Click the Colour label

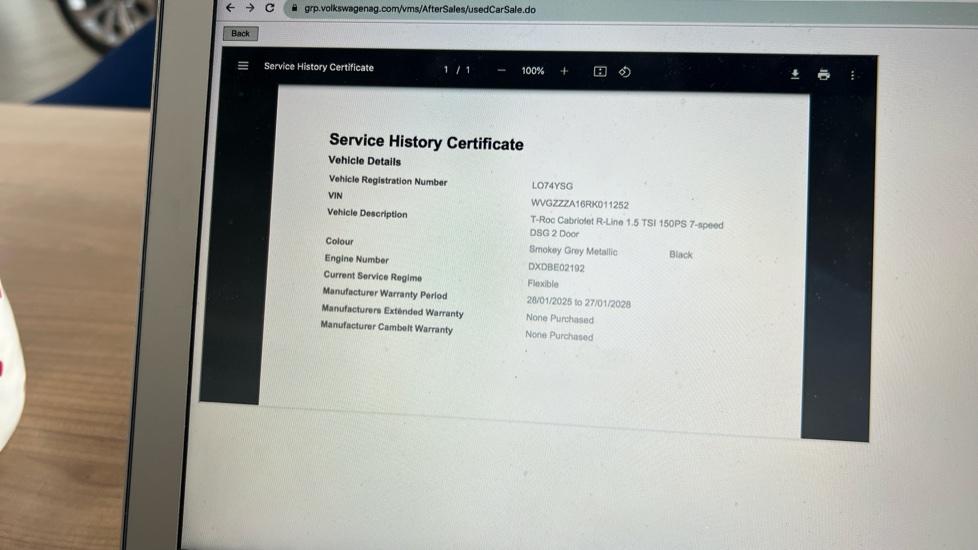[x=339, y=241]
